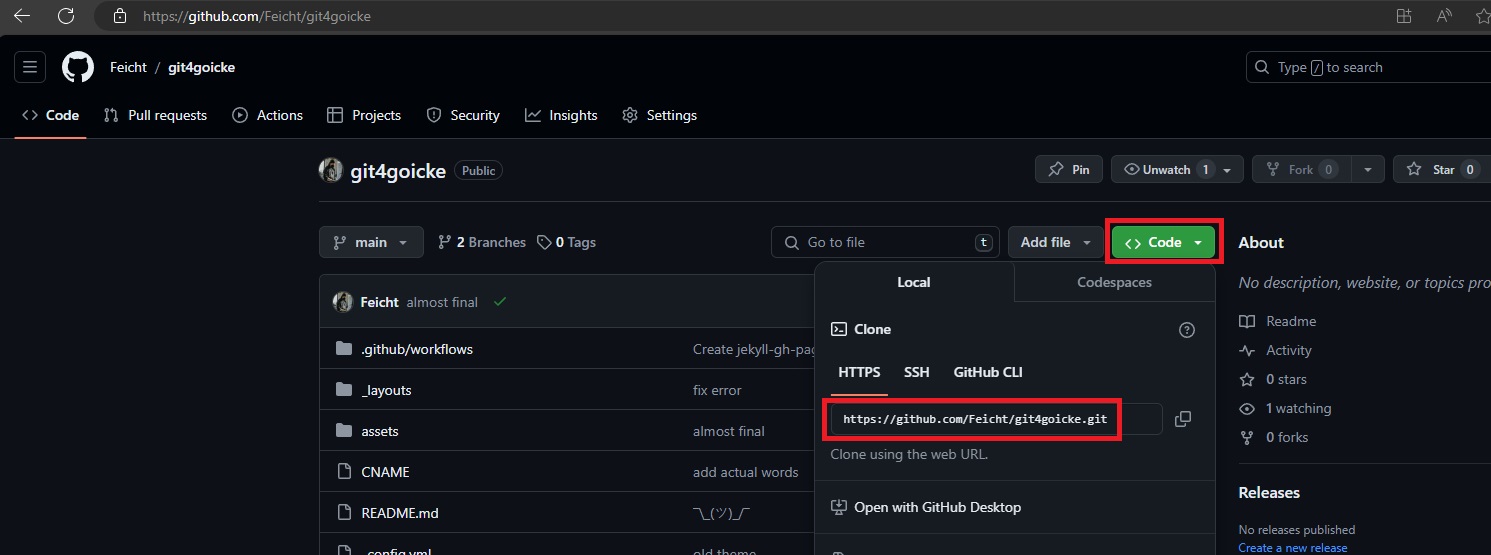The image size is (1491, 555).
Task: Open the Security tab
Action: [463, 115]
